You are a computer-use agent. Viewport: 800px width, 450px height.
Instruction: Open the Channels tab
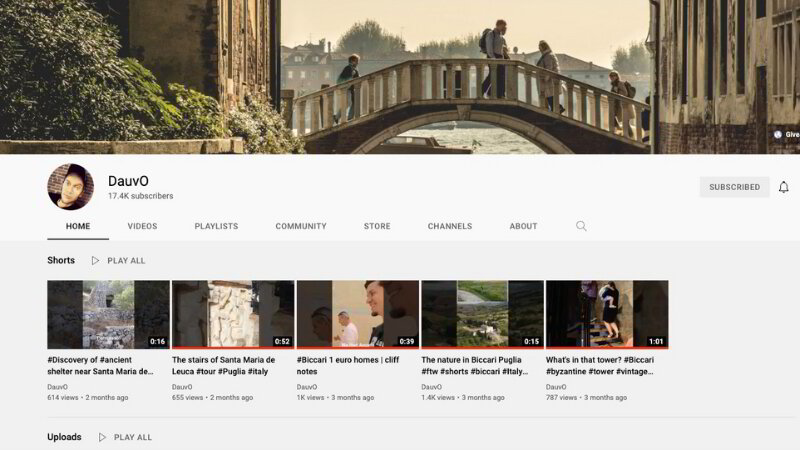[x=449, y=226]
